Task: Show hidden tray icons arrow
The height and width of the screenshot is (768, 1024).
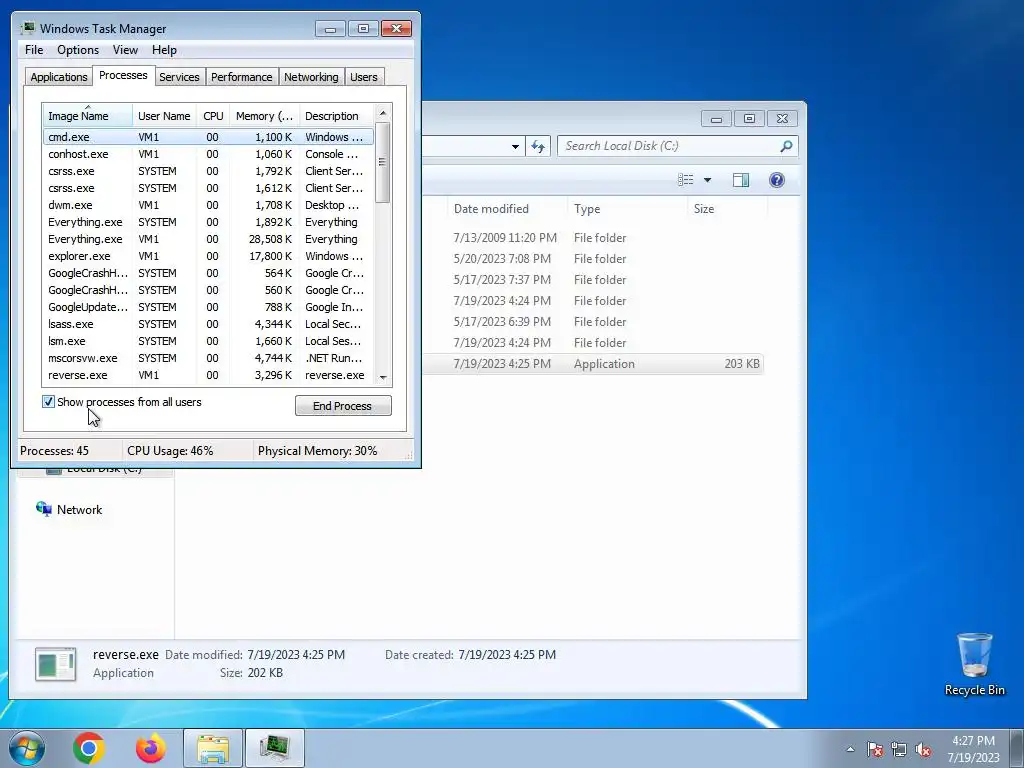Action: click(x=850, y=749)
